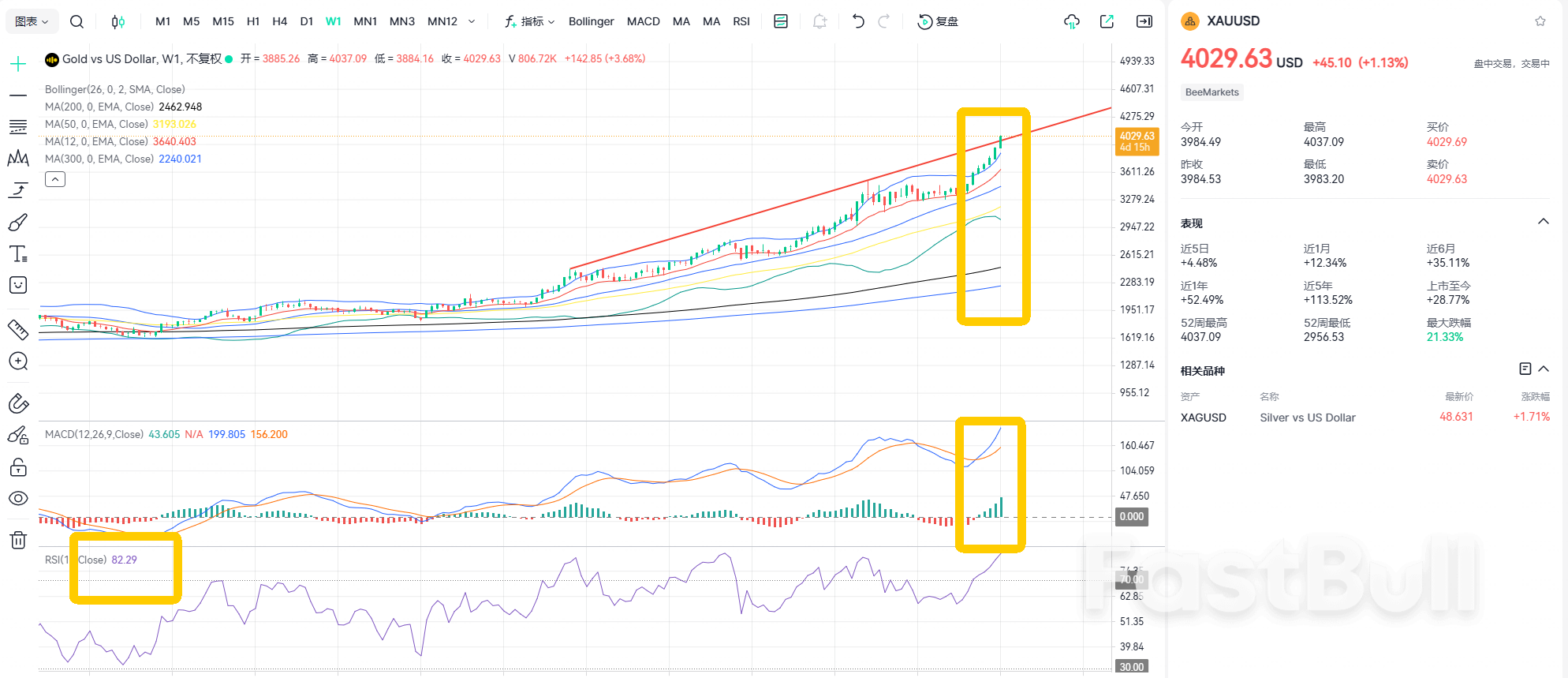Switch to the D1 timeframe
1568x678 pixels.
pyautogui.click(x=307, y=21)
